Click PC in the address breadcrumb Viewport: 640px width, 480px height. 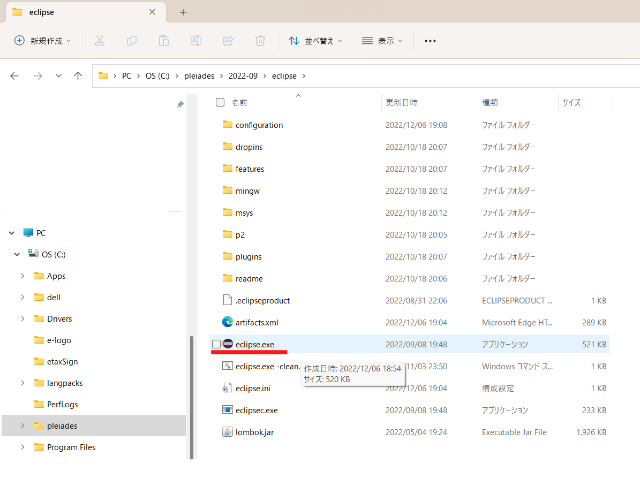click(x=127, y=76)
